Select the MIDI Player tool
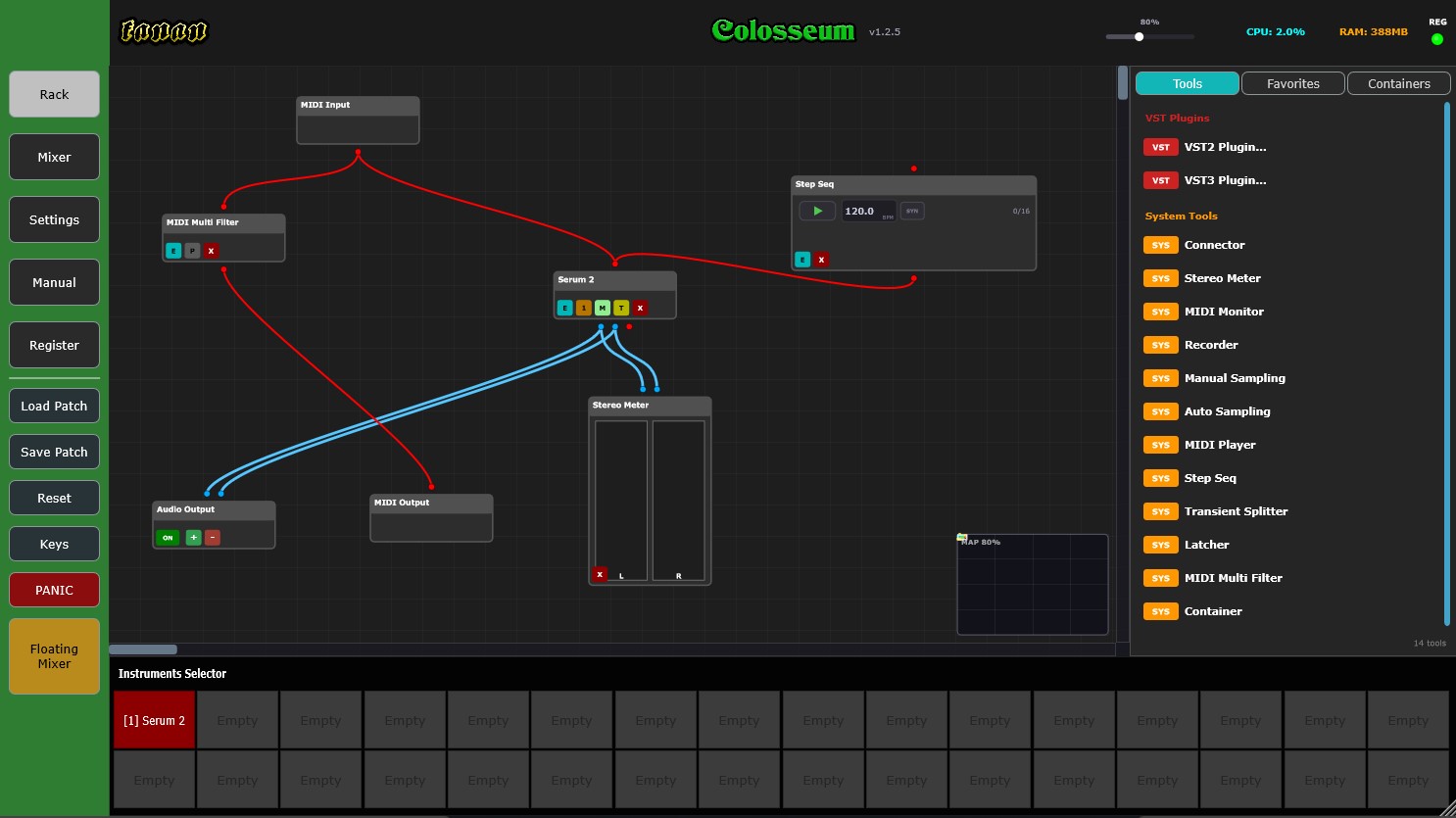 coord(1289,445)
